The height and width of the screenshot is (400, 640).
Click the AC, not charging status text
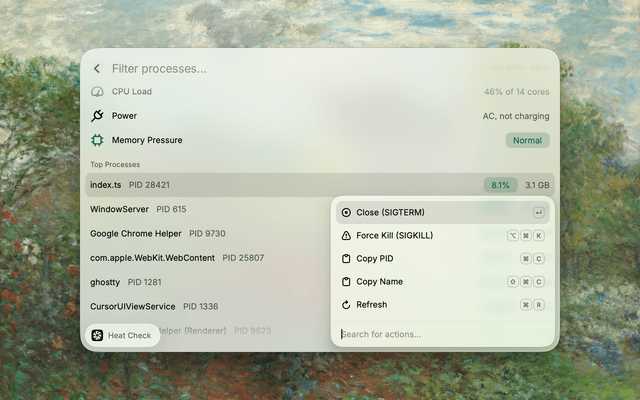pyautogui.click(x=516, y=116)
